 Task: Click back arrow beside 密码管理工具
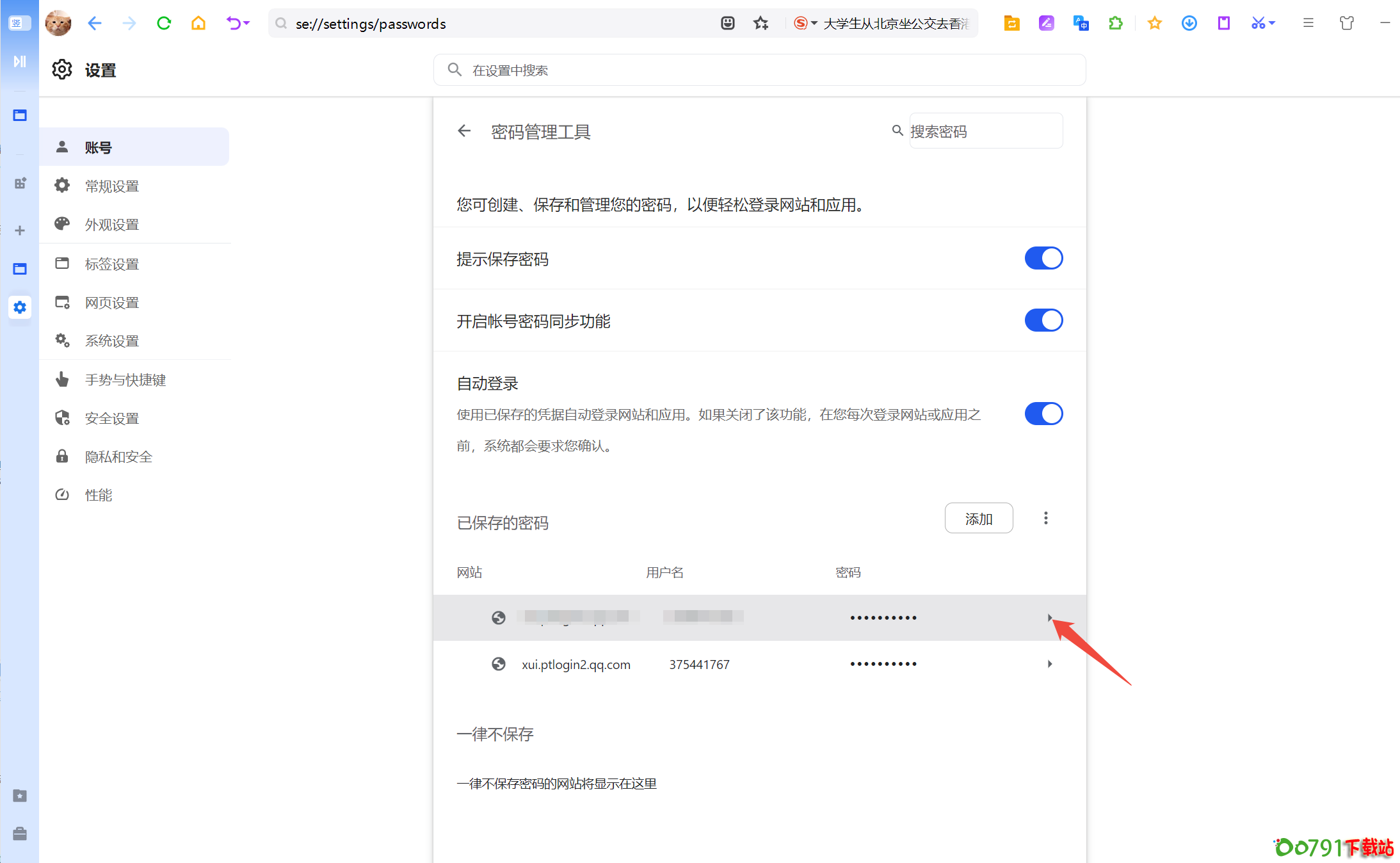click(x=464, y=131)
